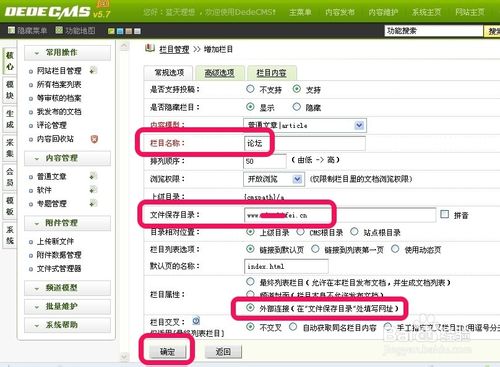Image resolution: width=500 pixels, height=367 pixels.
Task: Select 外部连接 radio option
Action: (250, 307)
